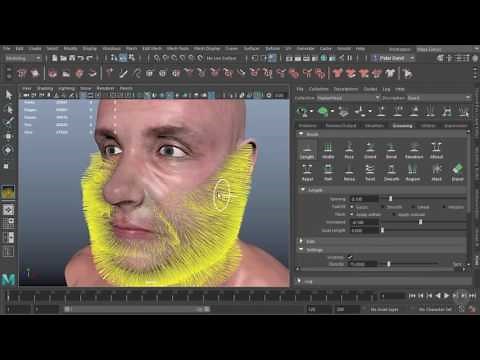Activate the Rotate tool in toolbox

(x=9, y=150)
